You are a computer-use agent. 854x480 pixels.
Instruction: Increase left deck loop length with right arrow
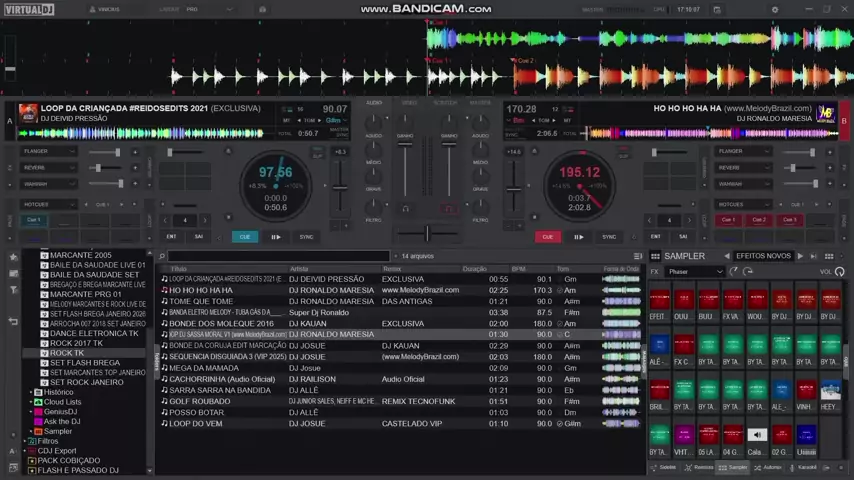tap(204, 220)
